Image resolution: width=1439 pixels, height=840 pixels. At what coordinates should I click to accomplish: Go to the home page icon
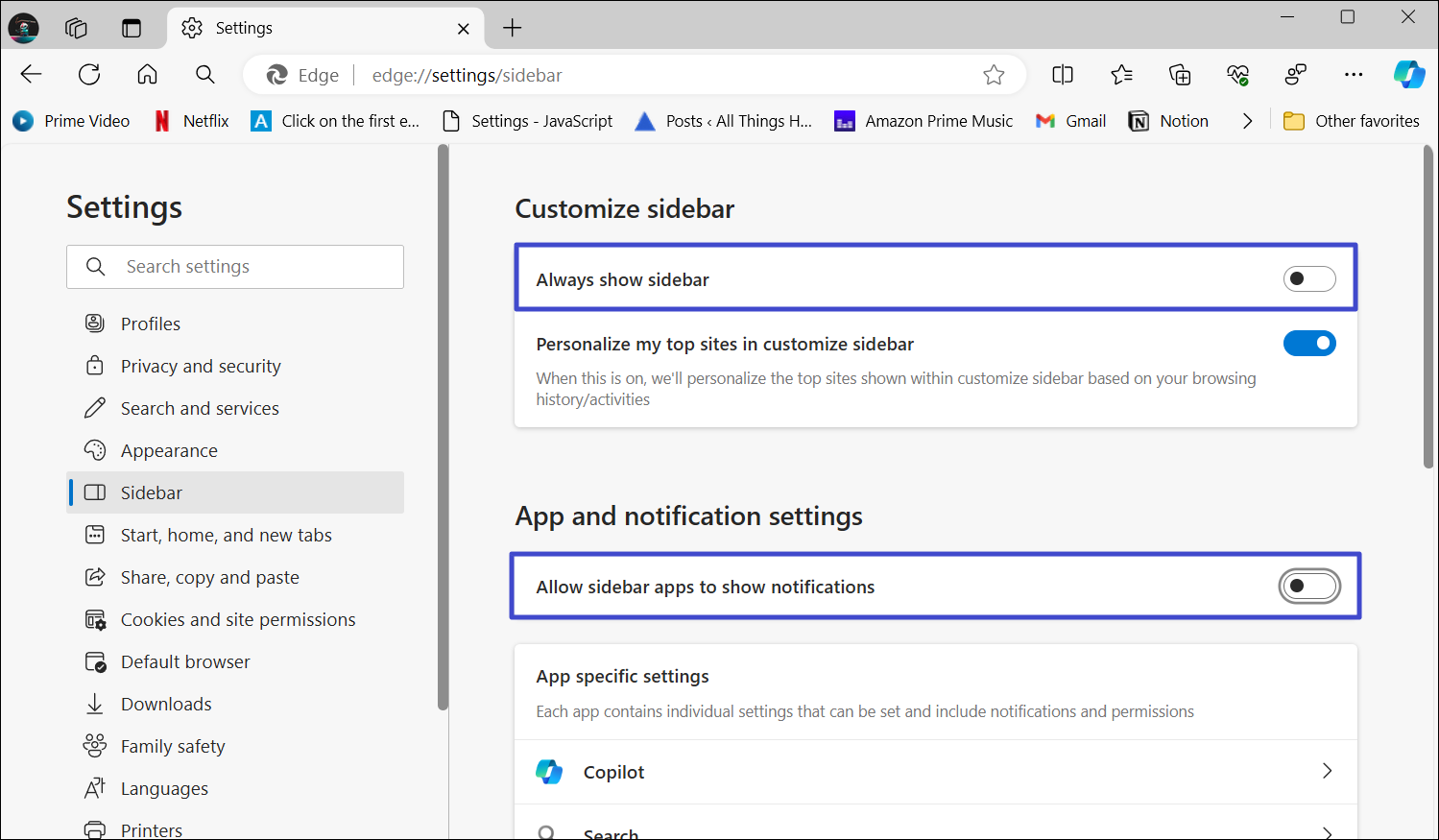(147, 75)
